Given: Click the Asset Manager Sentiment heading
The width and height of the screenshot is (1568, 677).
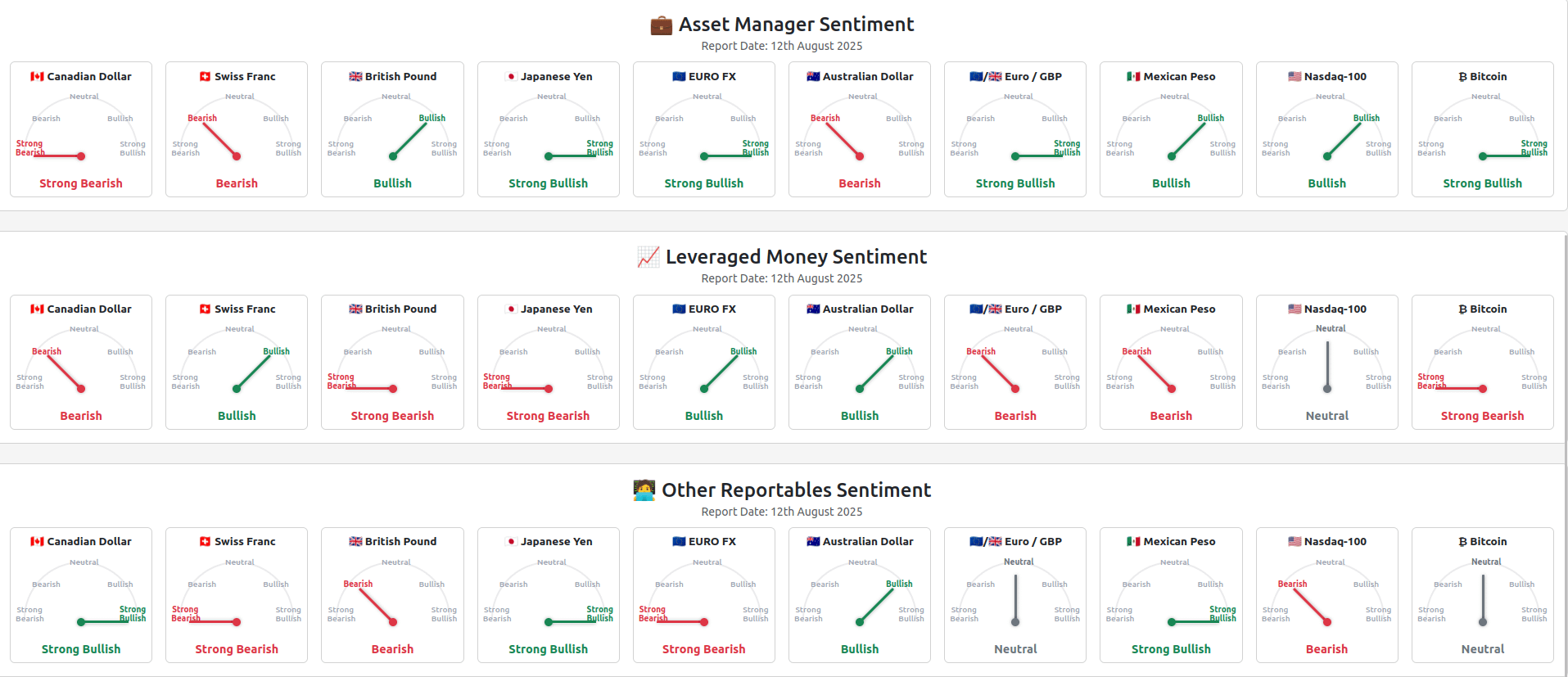Looking at the screenshot, I should (797, 25).
